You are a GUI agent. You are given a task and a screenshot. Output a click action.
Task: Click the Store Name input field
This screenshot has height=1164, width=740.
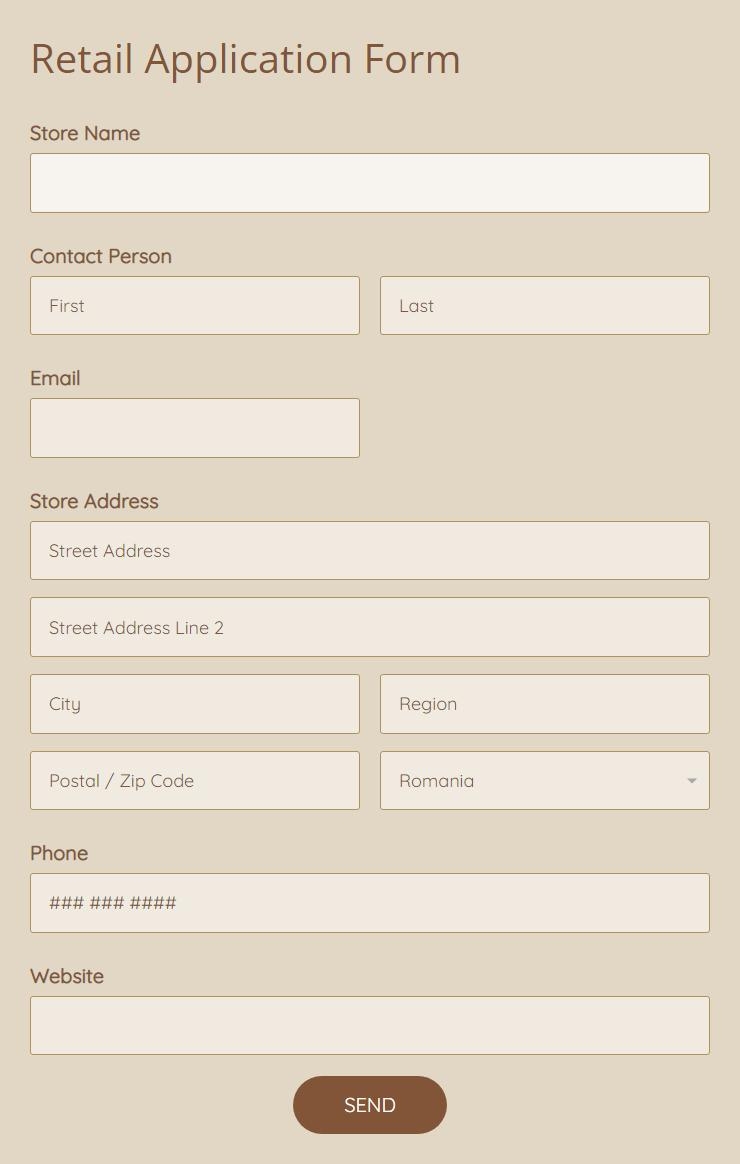tap(370, 183)
